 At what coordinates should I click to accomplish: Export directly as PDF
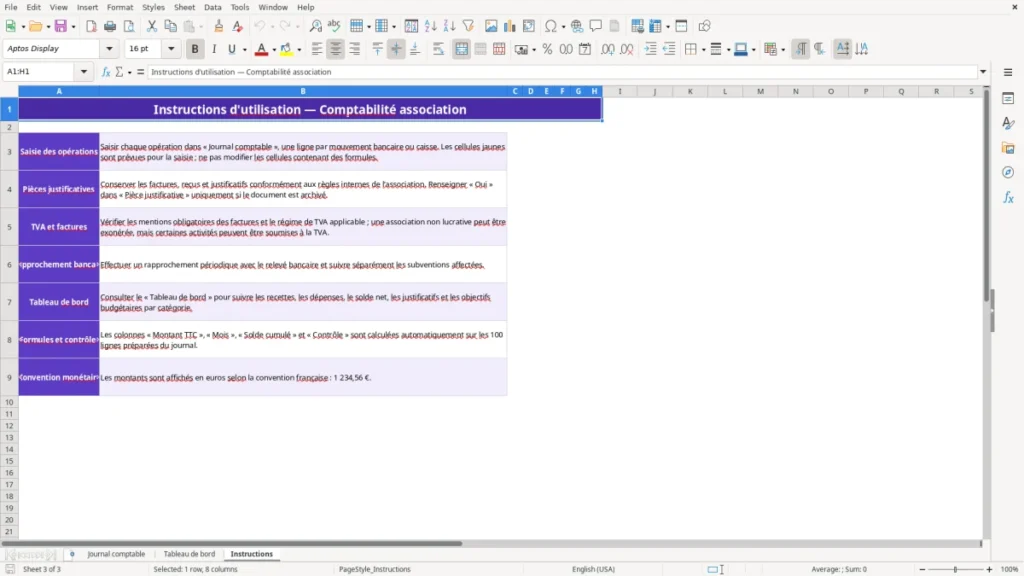click(x=91, y=26)
